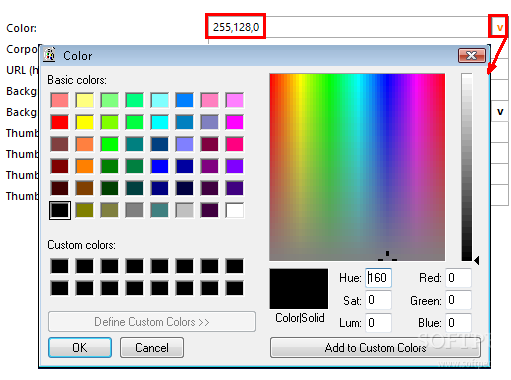Select the hot pink basic color

235,144
